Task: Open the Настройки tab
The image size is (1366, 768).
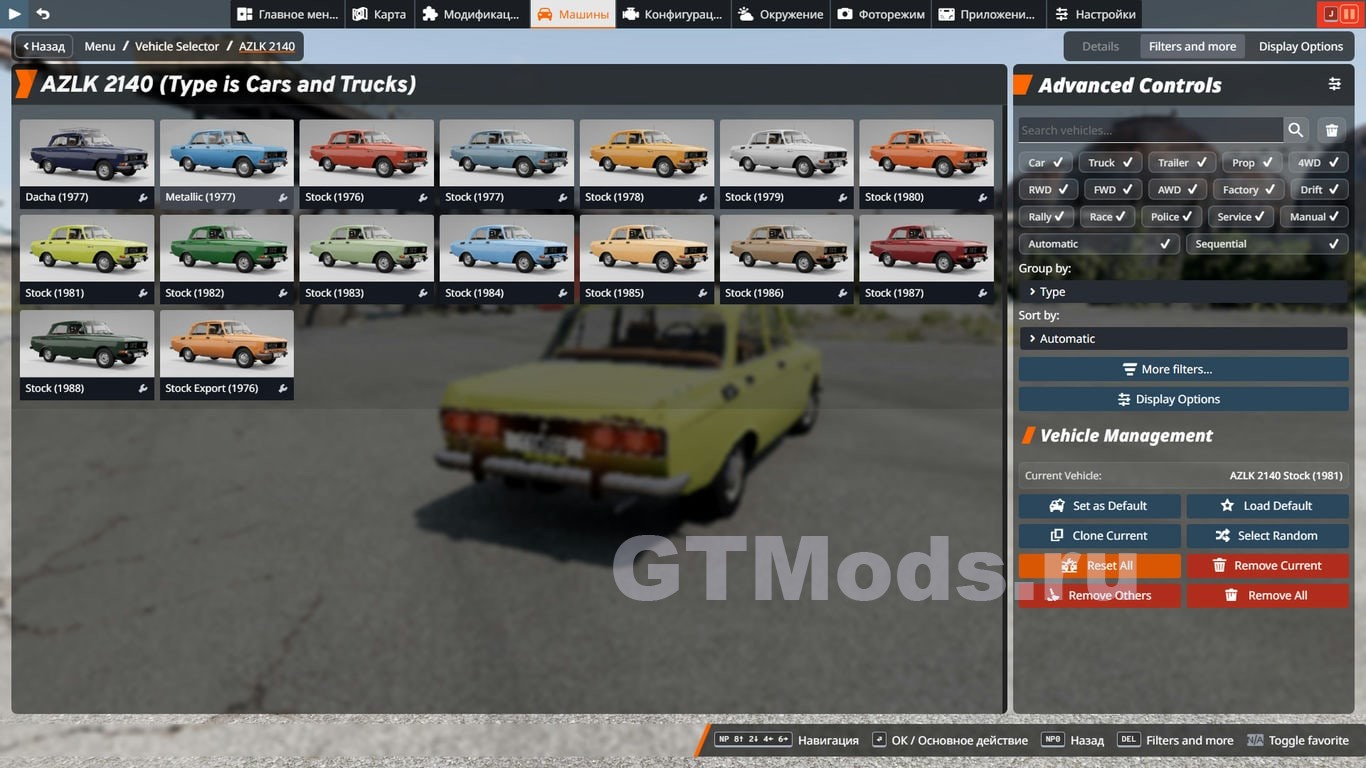Action: tap(1094, 14)
